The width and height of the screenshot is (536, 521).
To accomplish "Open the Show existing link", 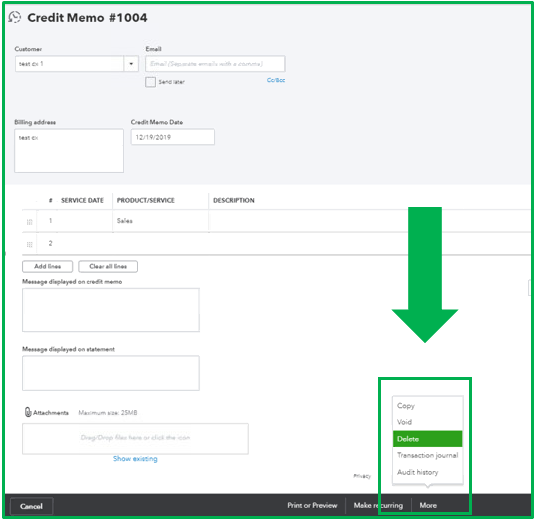I will click(x=135, y=459).
